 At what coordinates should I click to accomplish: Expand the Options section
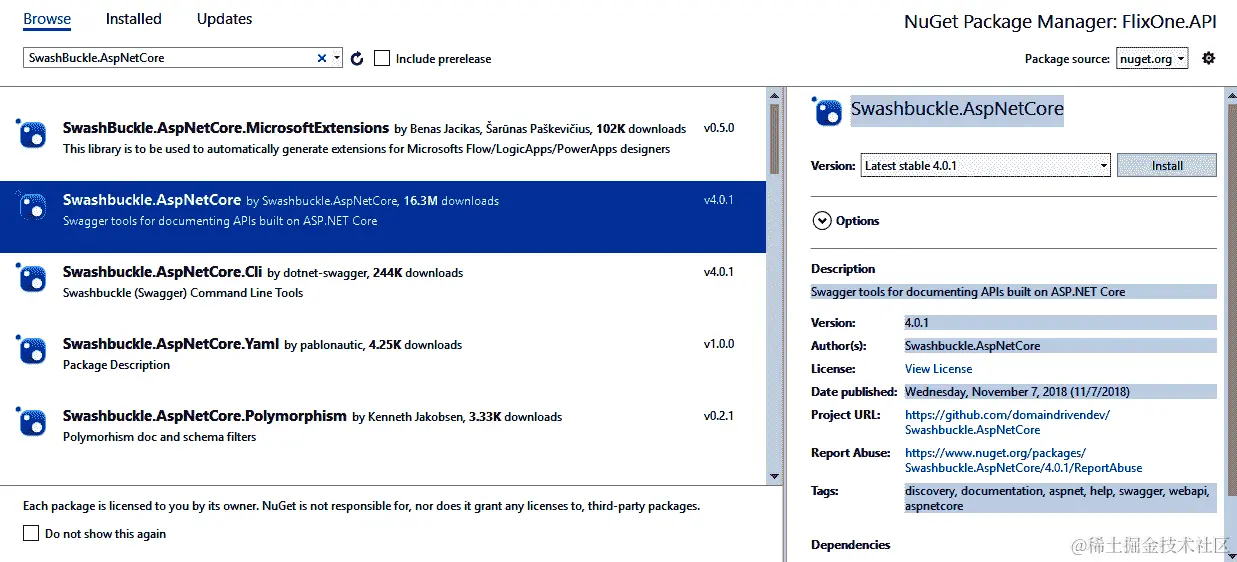822,221
